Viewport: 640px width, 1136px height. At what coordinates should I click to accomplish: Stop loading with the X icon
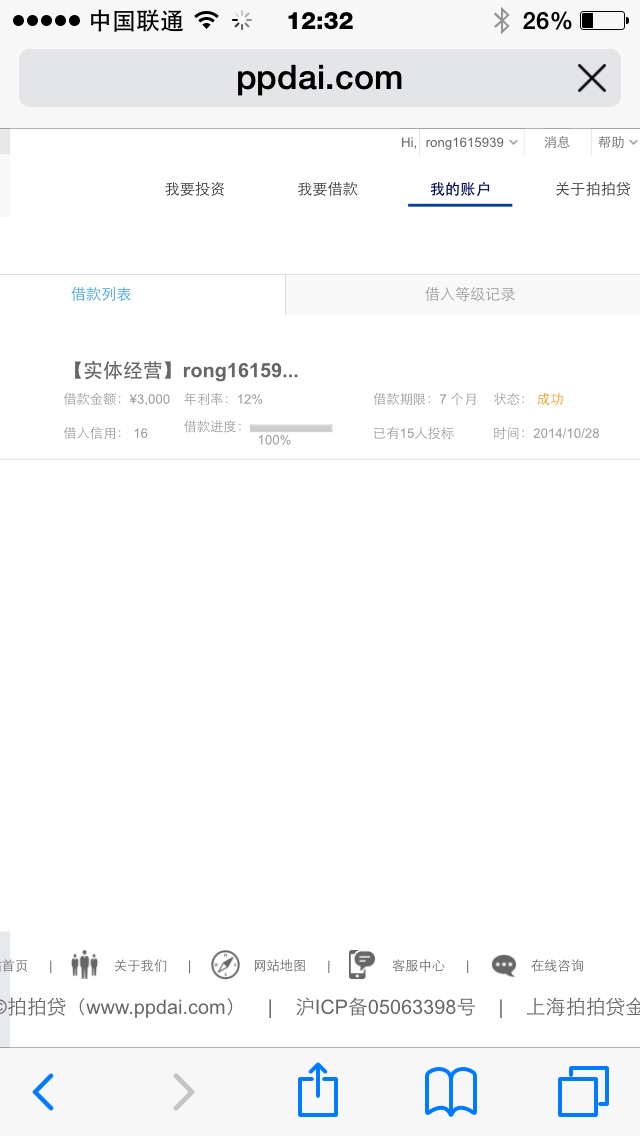[591, 78]
